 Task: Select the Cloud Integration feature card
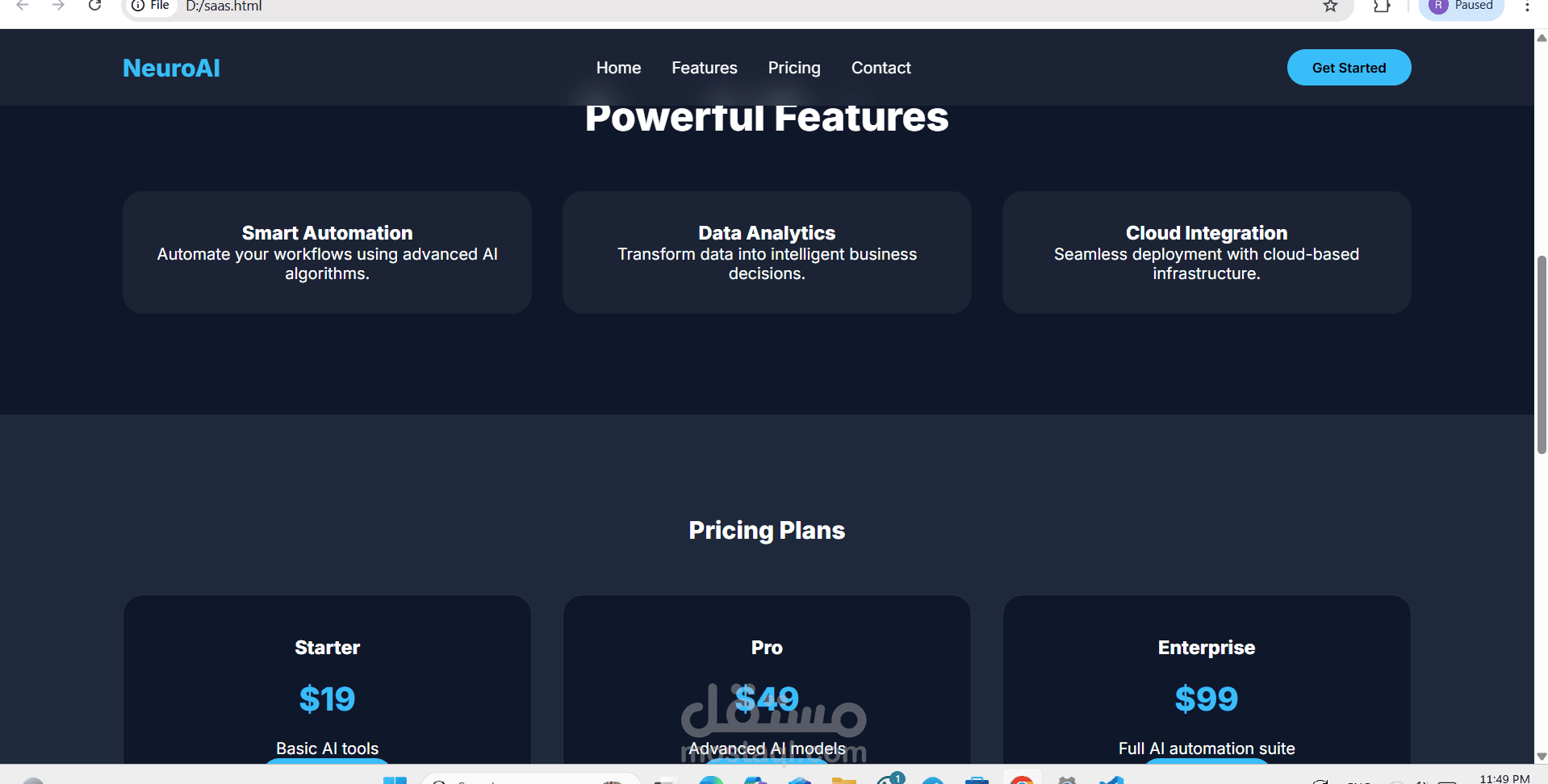click(x=1207, y=252)
